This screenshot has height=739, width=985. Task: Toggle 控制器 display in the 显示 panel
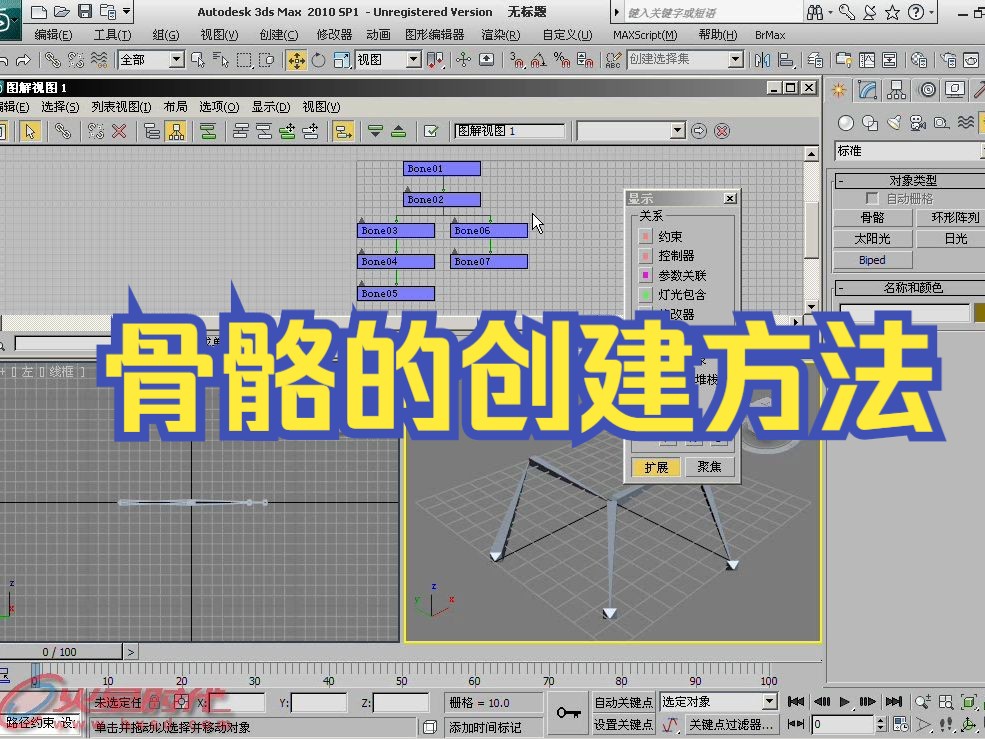coord(645,254)
